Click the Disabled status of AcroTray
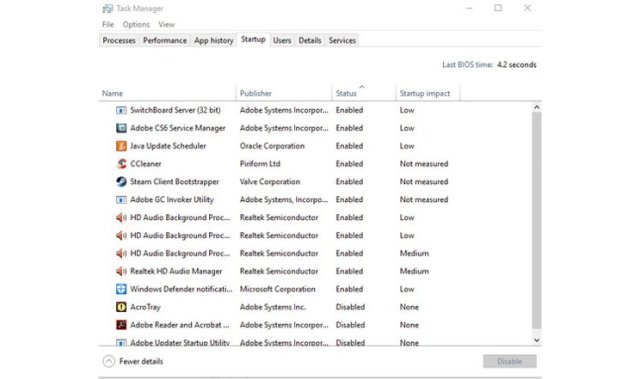Viewport: 640px width, 379px height. [350, 307]
